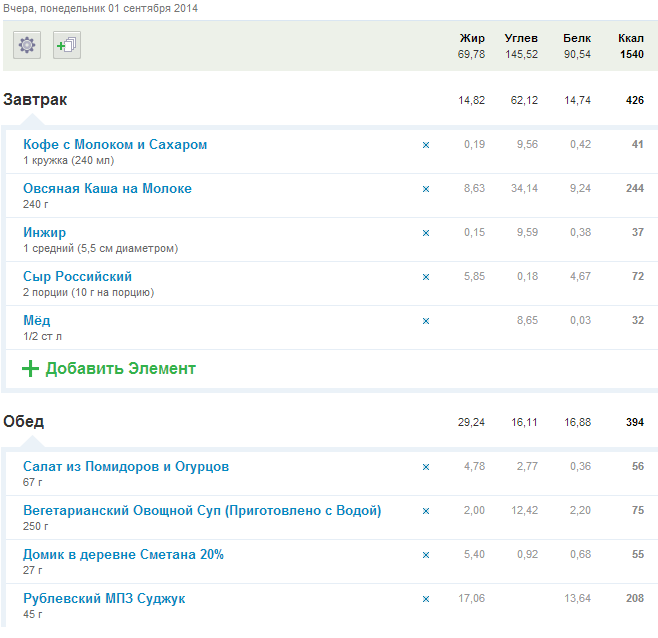
Task: Expand the Завтрак meal header
Action: click(35, 100)
